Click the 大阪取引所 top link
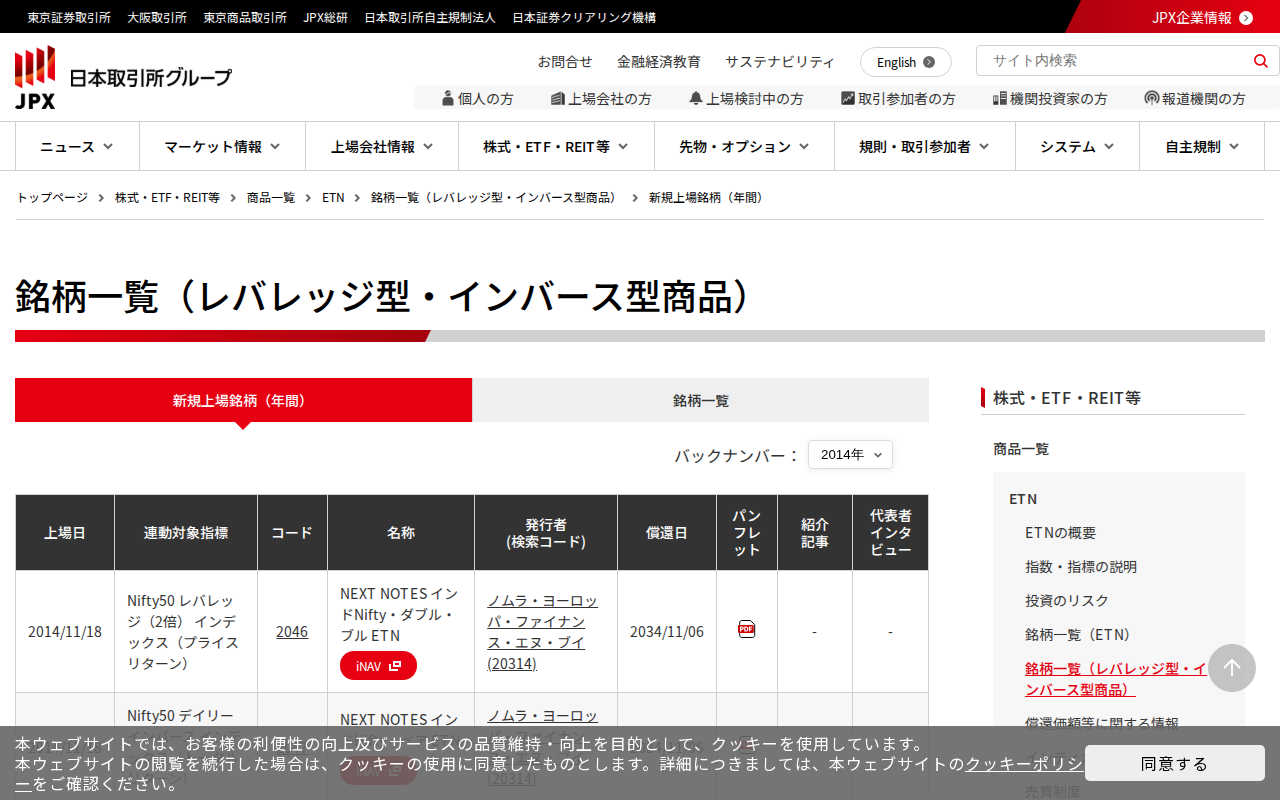Screen dimensions: 1280x800 click(157, 17)
